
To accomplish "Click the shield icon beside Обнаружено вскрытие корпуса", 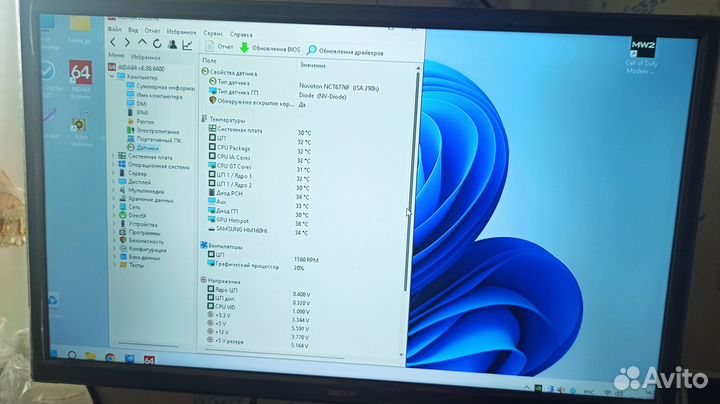I will point(213,100).
